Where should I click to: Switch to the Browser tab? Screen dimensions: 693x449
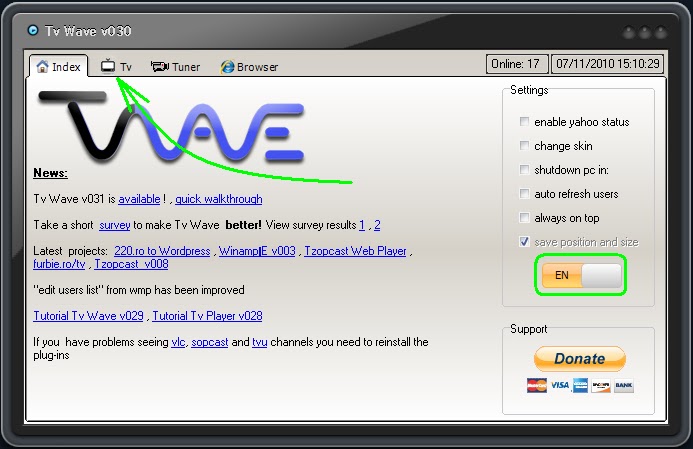pos(249,67)
